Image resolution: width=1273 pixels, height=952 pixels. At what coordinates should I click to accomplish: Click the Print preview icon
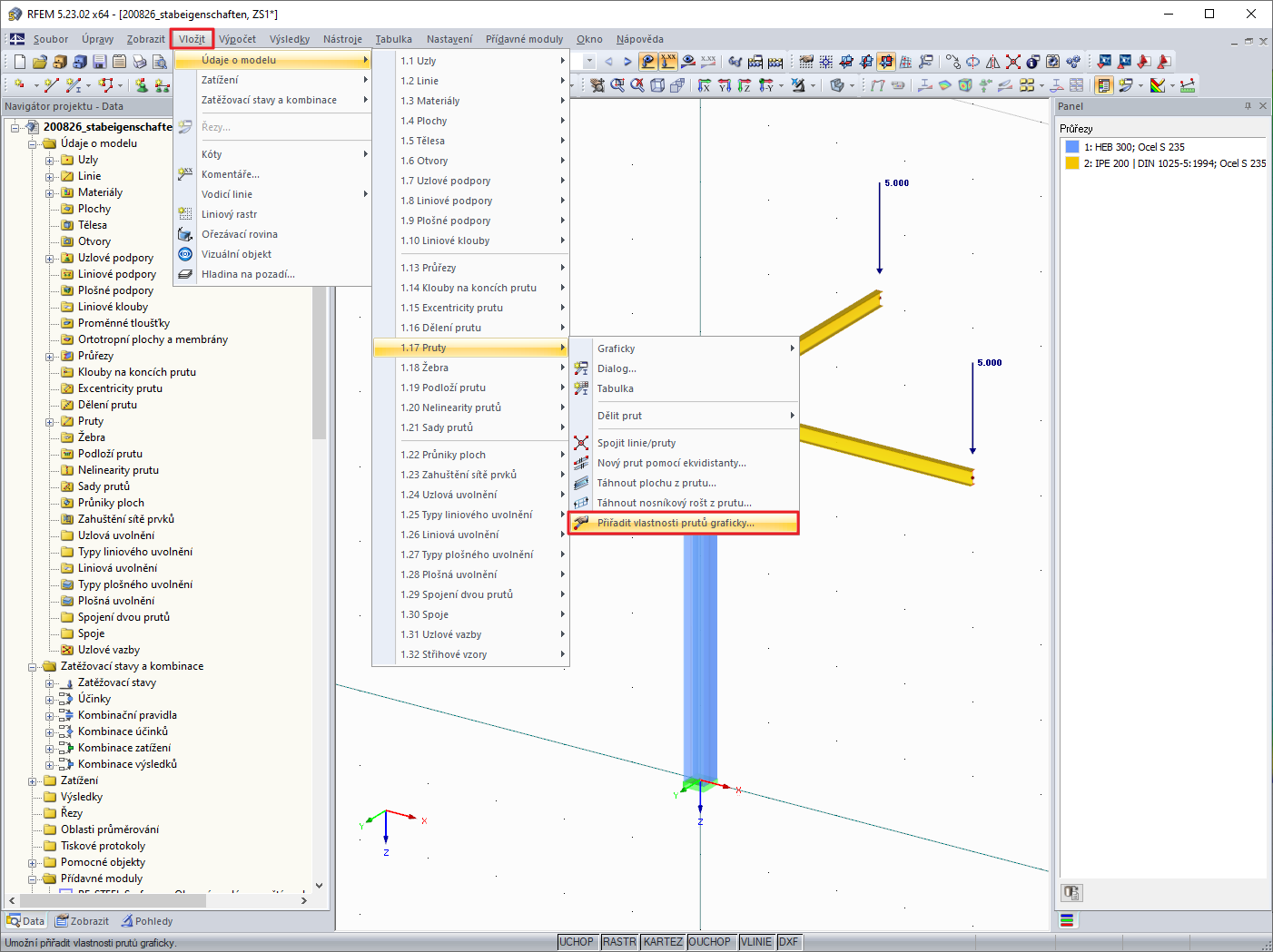point(159,62)
